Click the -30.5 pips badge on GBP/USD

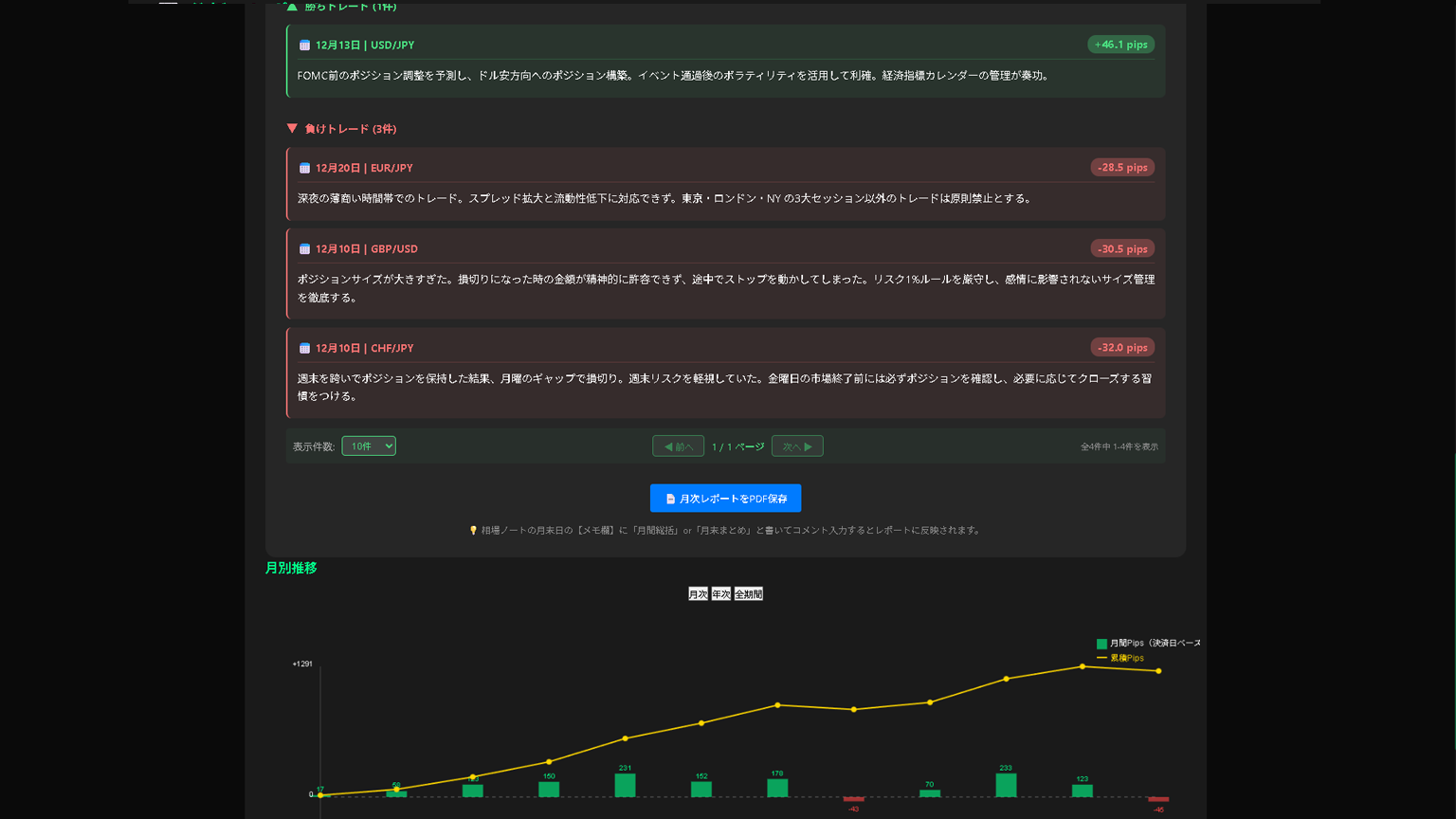click(x=1121, y=249)
